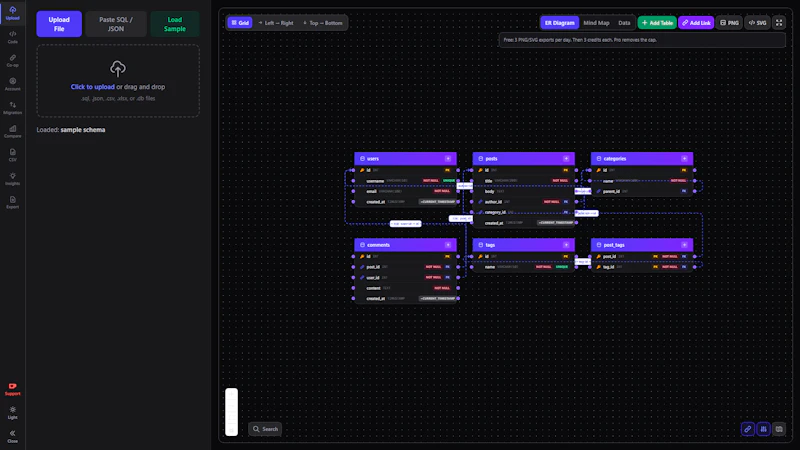Select the Top to Bottom layout option
Viewport: 800px width, 450px height.
point(322,22)
